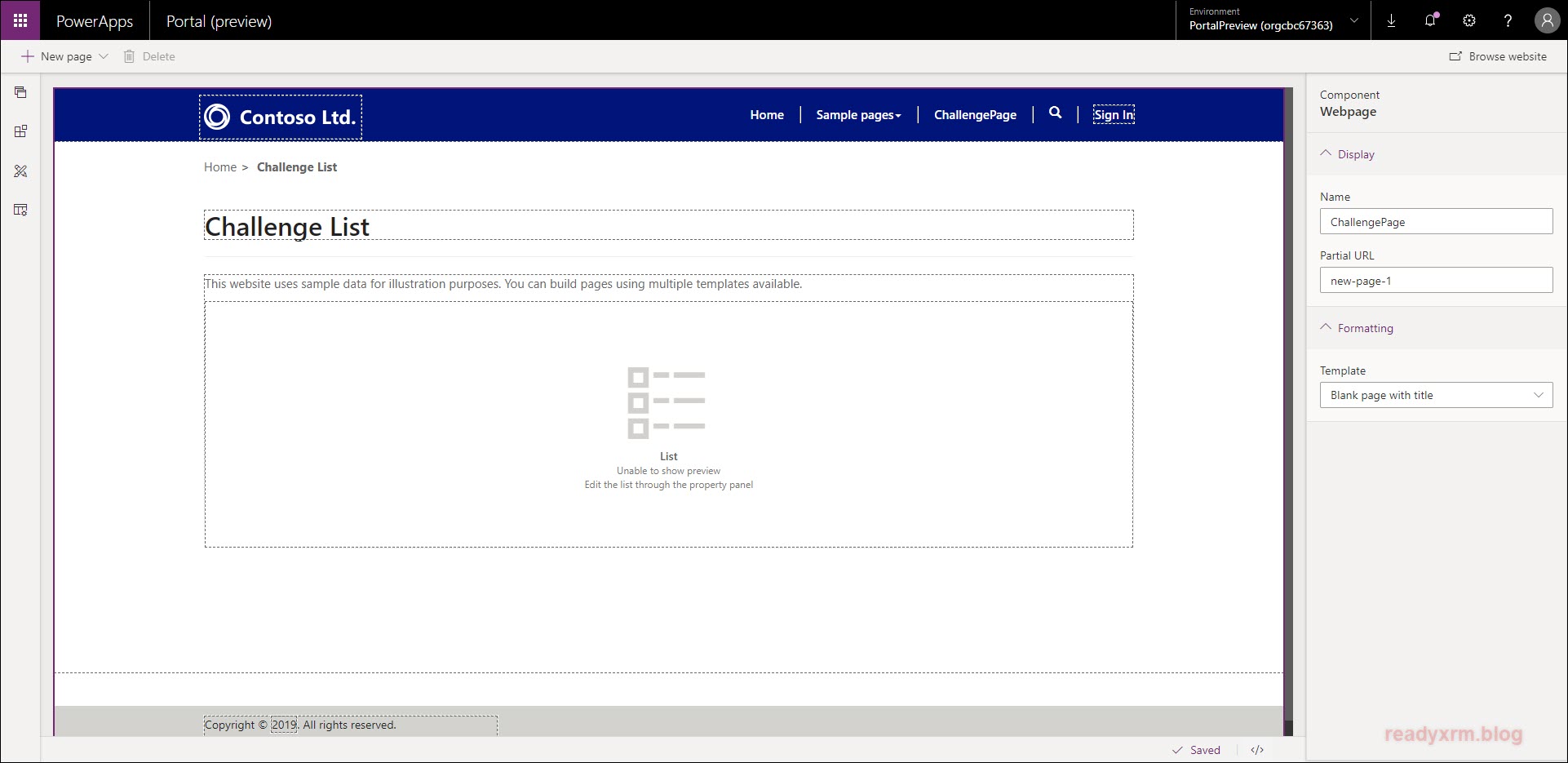Open the user account avatar

[x=1547, y=20]
